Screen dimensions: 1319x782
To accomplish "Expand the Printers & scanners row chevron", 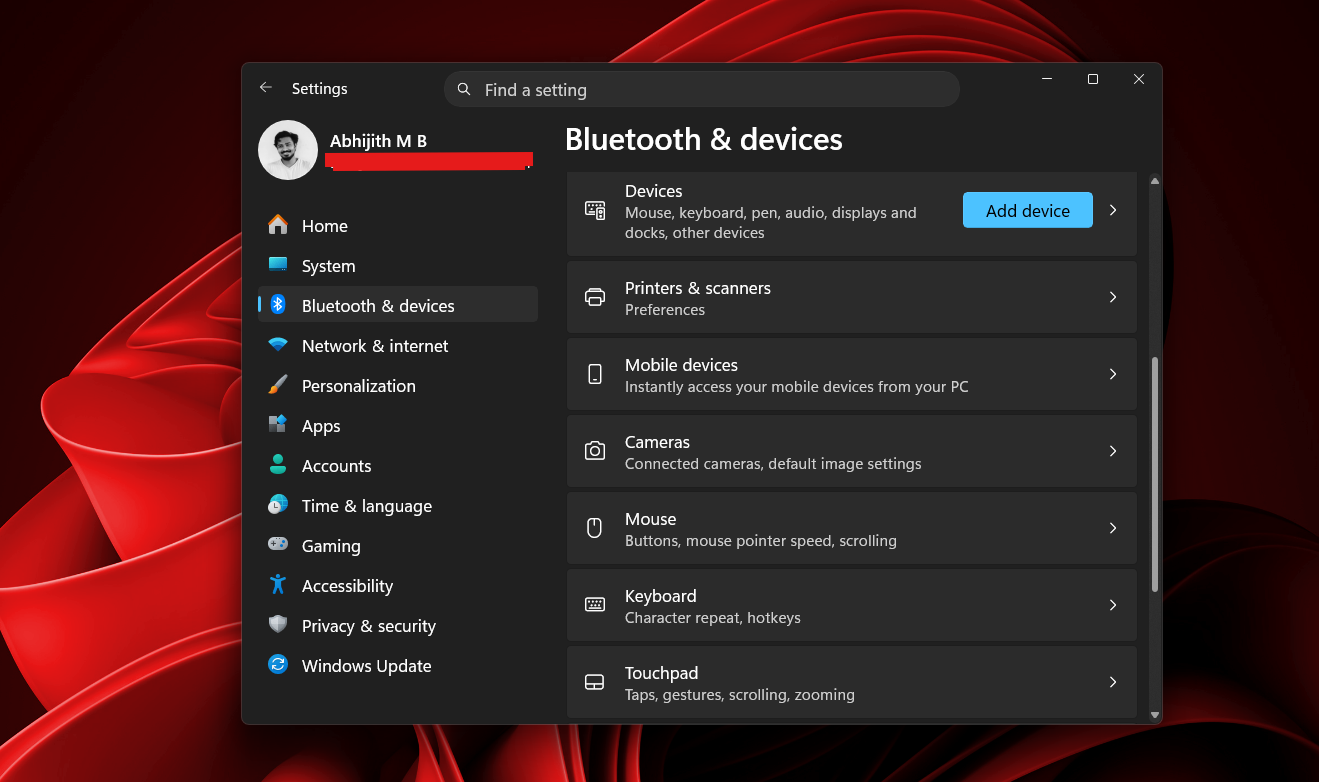I will [1112, 297].
